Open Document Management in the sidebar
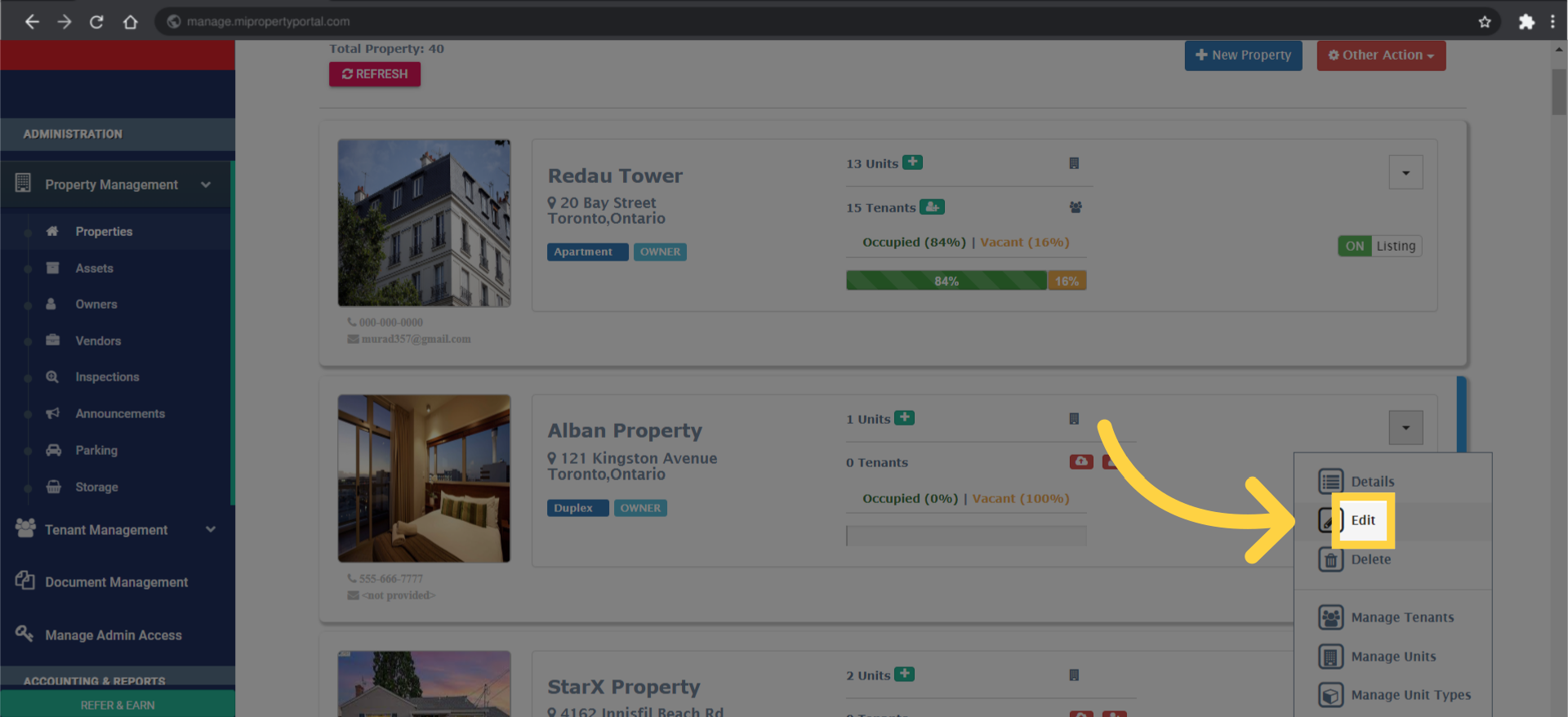The height and width of the screenshot is (717, 1568). coord(117,581)
